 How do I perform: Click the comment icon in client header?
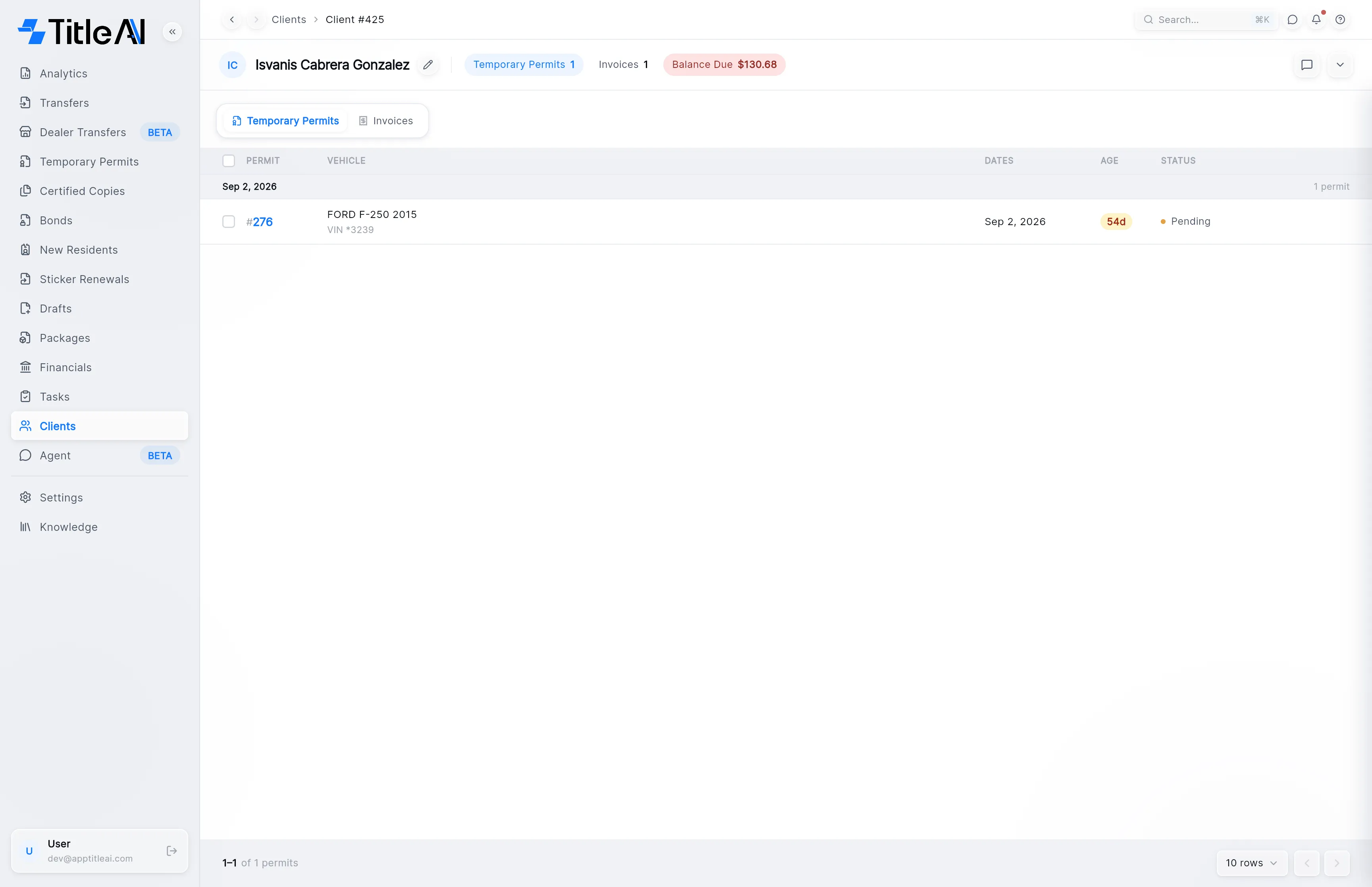point(1307,64)
